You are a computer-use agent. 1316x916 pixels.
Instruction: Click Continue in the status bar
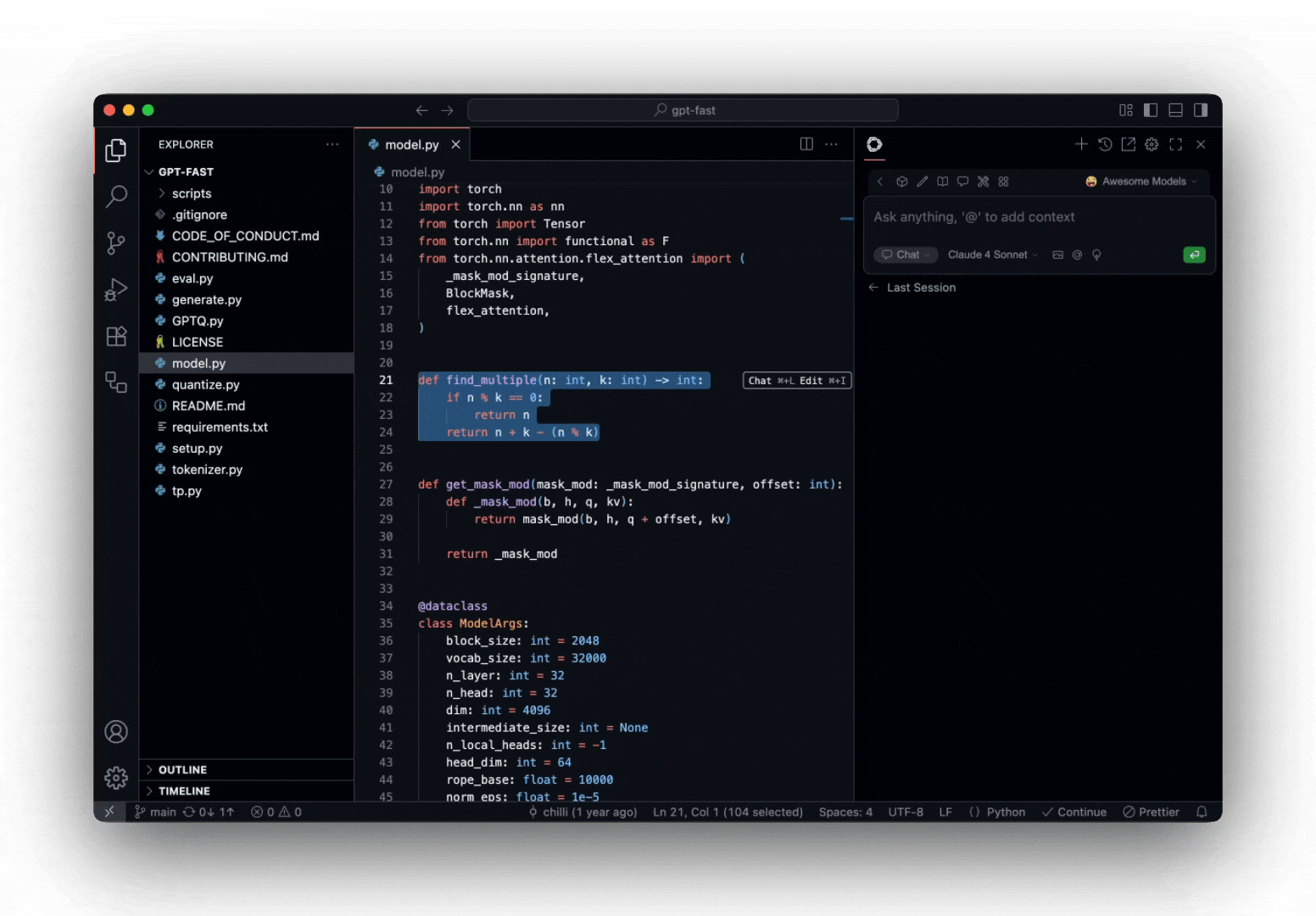pos(1074,812)
